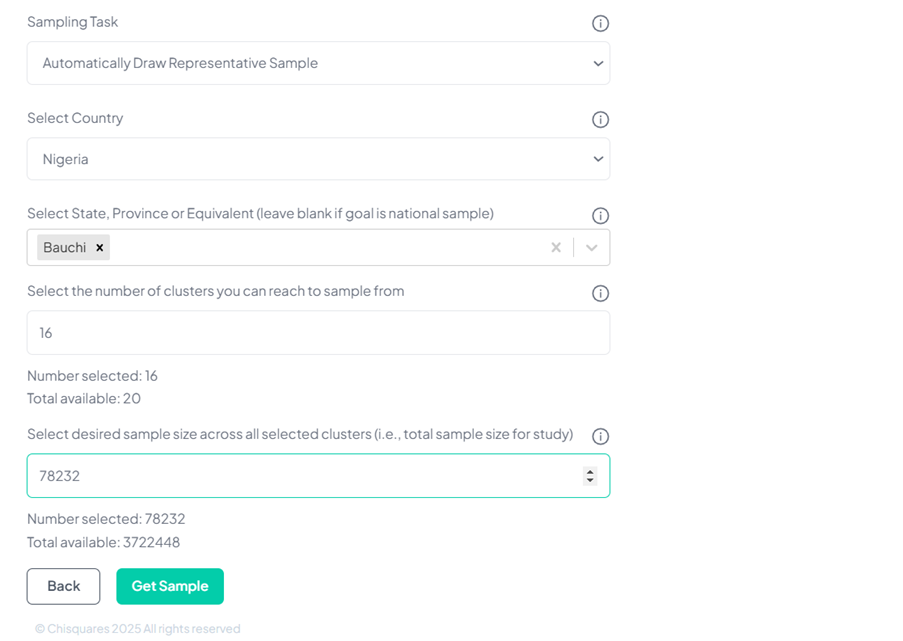
Task: Click info icon beside Sampling Task label
Action: (600, 23)
